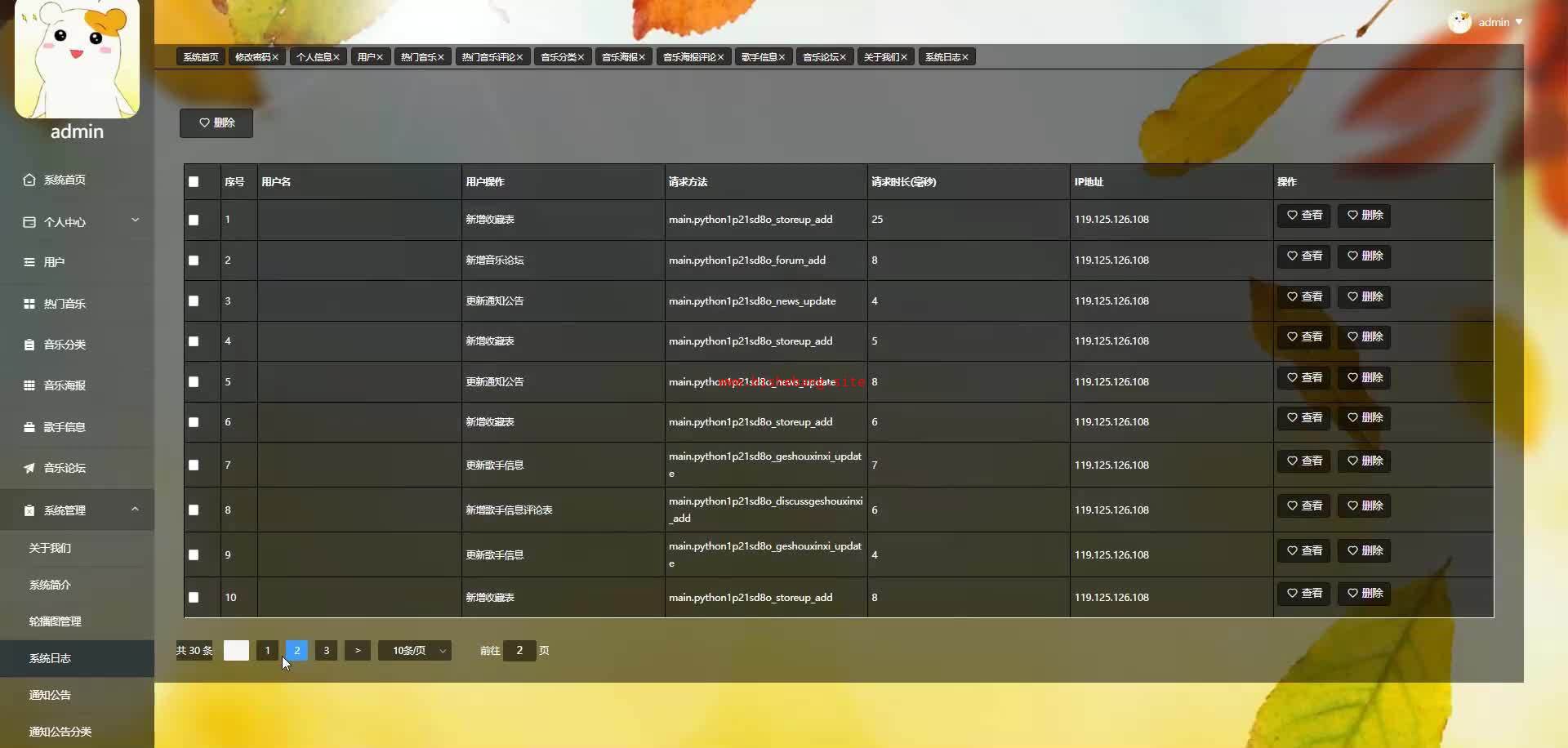Click the 音乐分类 clipboard icon in sidebar
The width and height of the screenshot is (1568, 748).
(x=29, y=345)
